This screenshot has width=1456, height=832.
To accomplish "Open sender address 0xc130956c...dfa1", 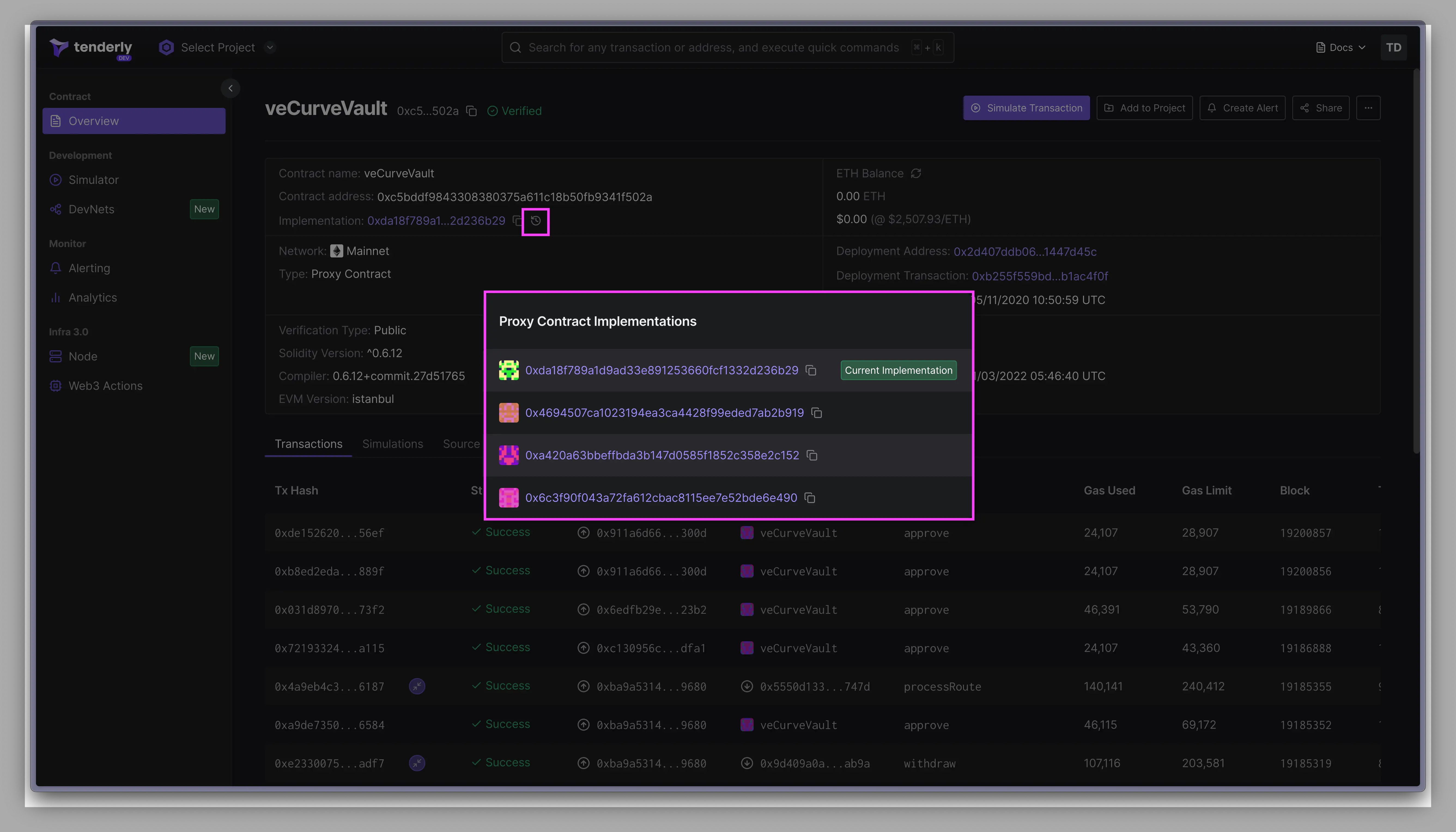I will (x=651, y=648).
